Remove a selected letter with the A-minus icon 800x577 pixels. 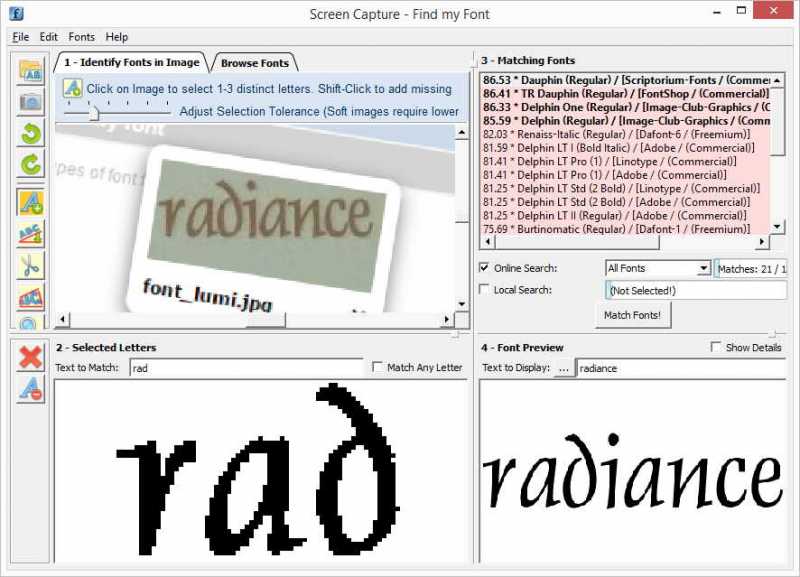click(31, 389)
